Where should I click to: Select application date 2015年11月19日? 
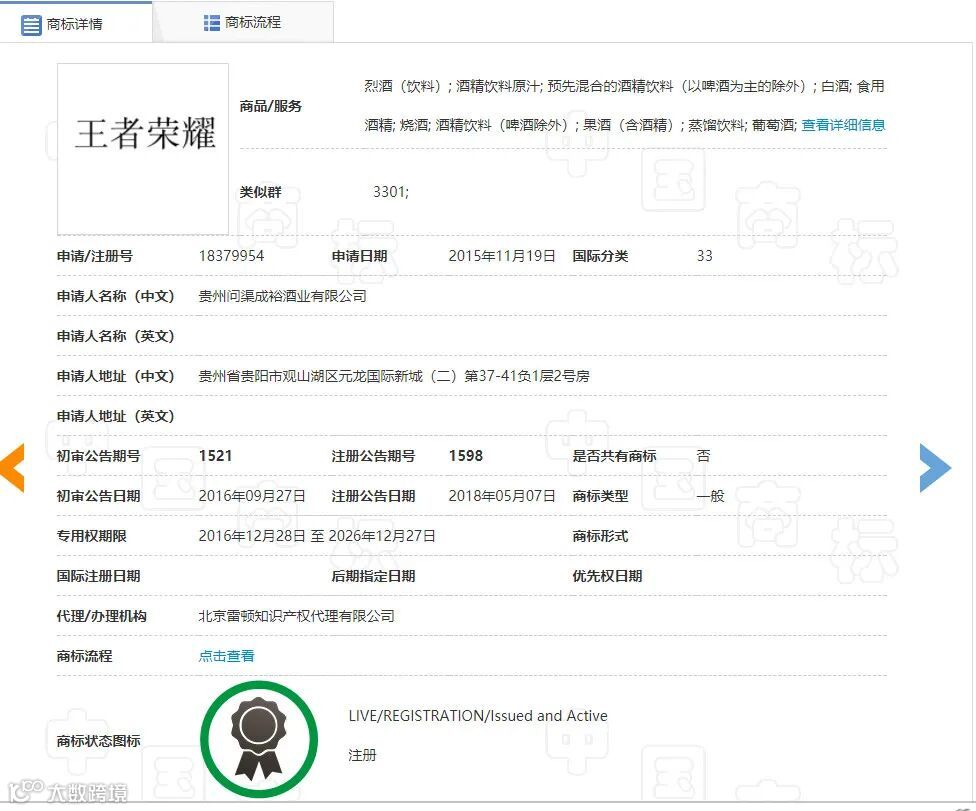coord(502,256)
